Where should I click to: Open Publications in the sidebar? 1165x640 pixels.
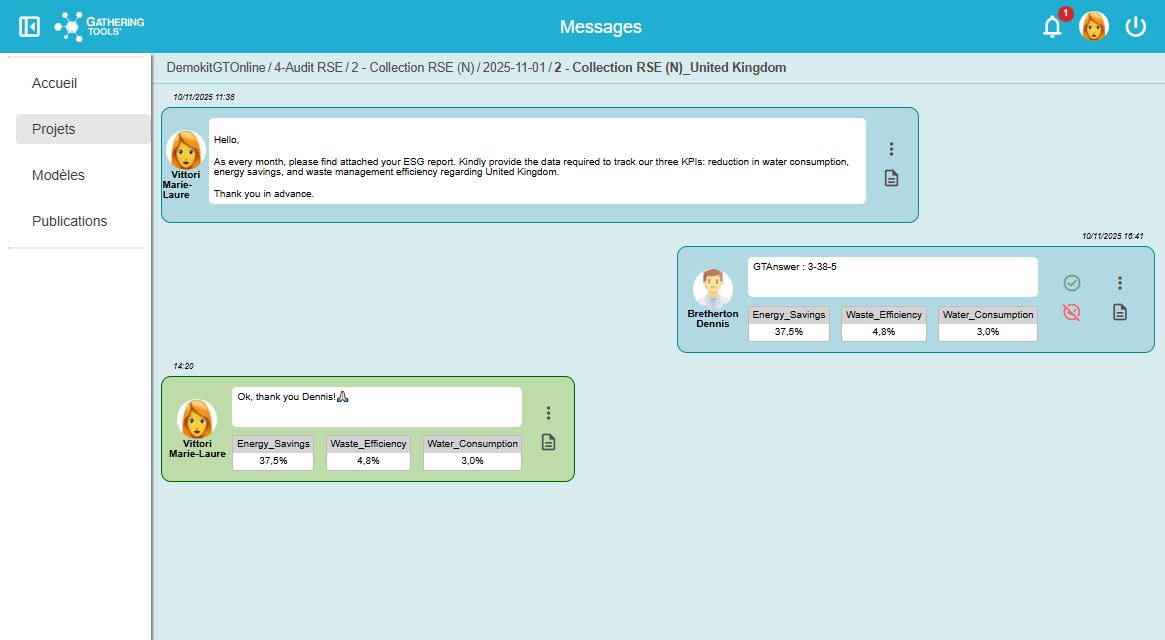click(69, 222)
